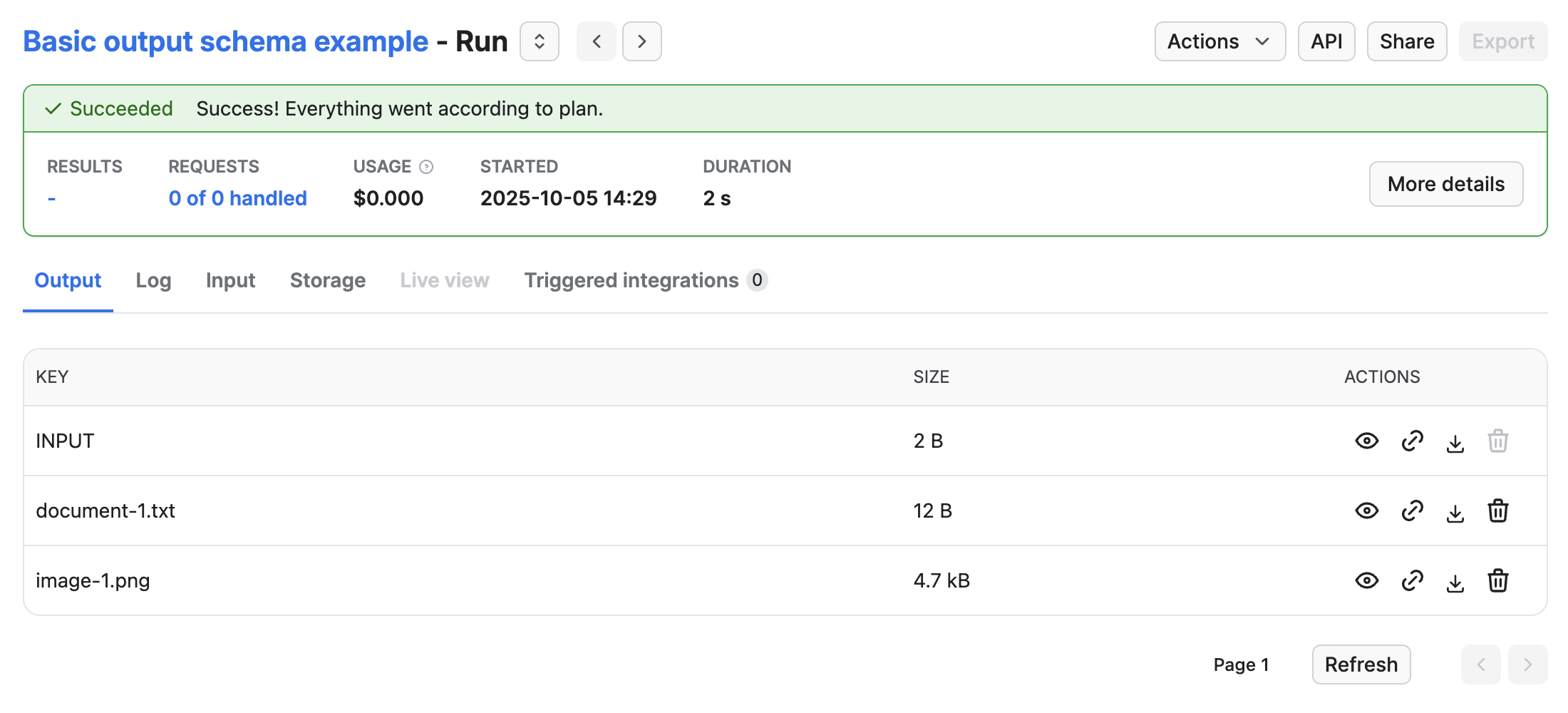Delete the image-1.png record

[1497, 580]
